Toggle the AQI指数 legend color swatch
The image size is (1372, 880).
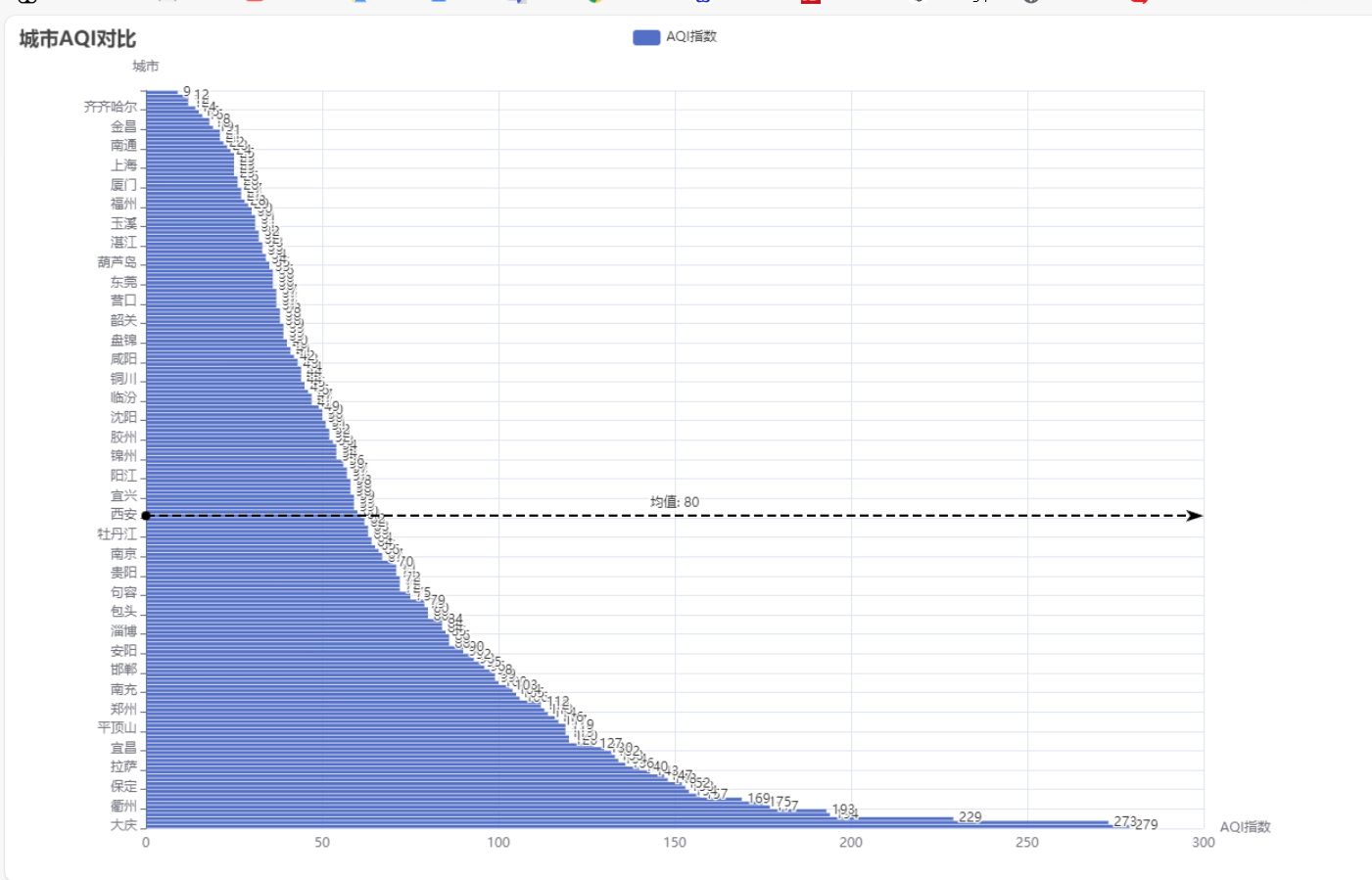[x=646, y=37]
